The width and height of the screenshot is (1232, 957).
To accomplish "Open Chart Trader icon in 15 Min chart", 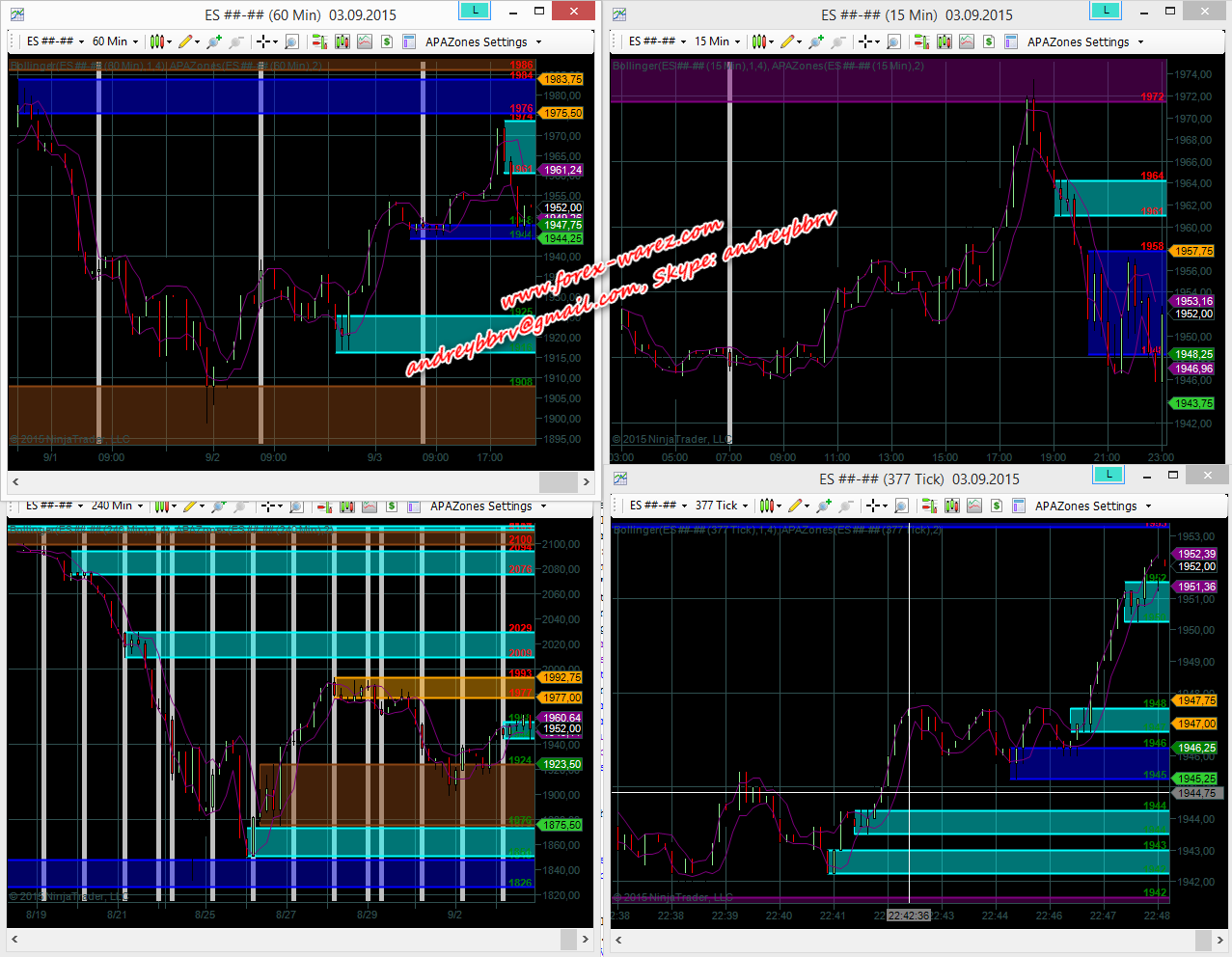I will click(x=921, y=41).
